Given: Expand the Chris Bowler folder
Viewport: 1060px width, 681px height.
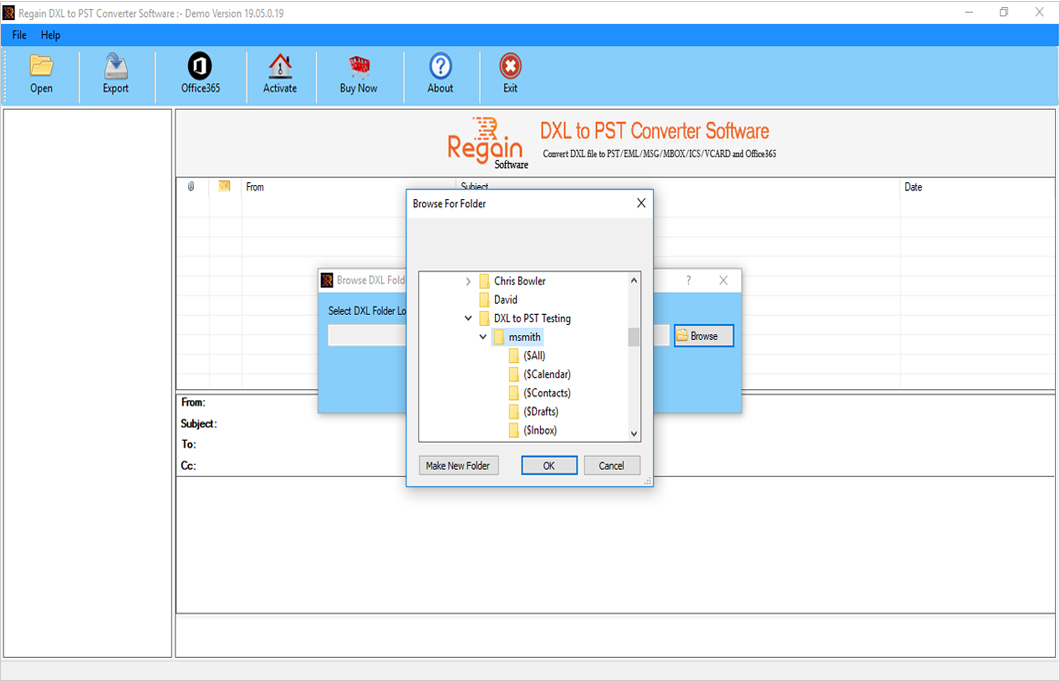Looking at the screenshot, I should point(468,281).
